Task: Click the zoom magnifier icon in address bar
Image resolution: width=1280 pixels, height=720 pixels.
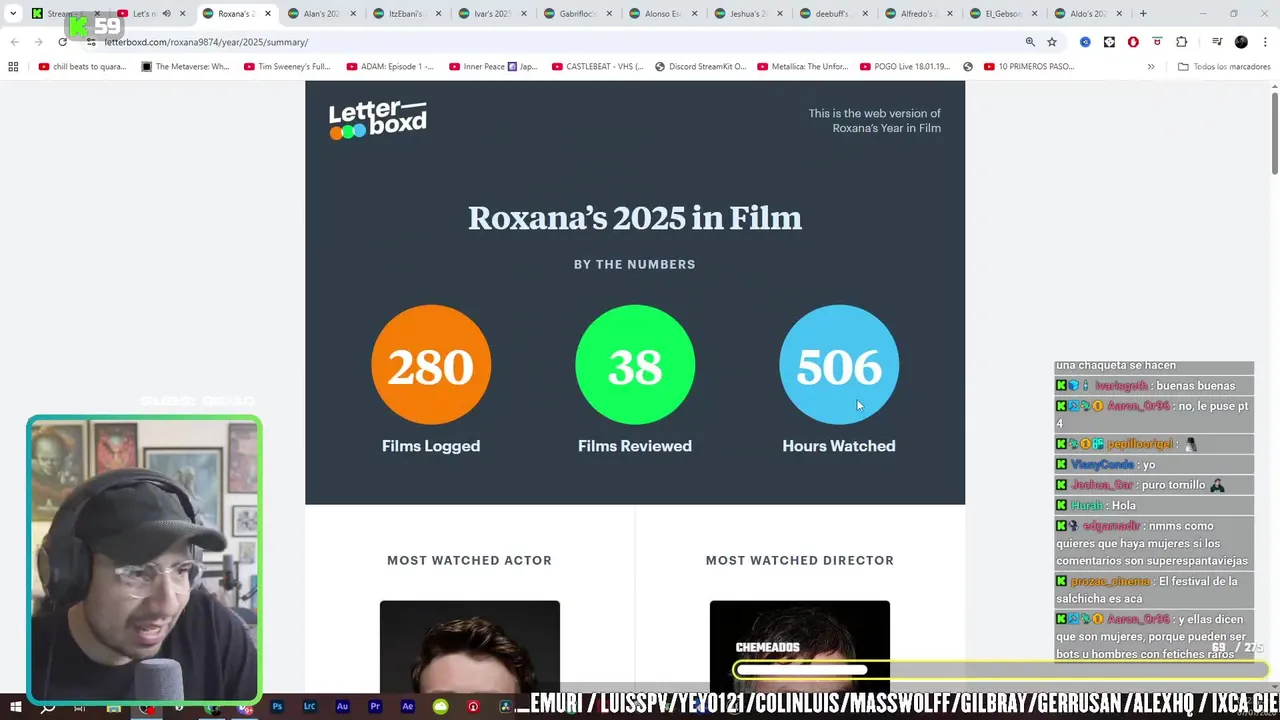Action: (x=1030, y=42)
